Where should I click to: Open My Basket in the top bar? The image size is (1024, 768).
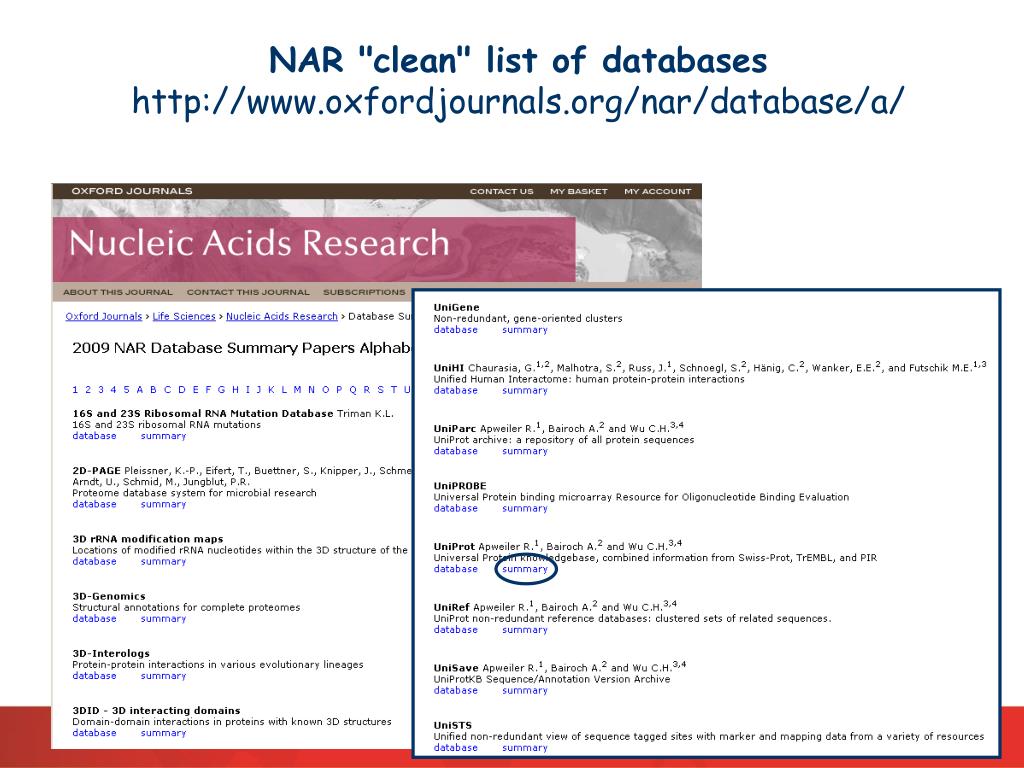pyautogui.click(x=579, y=191)
